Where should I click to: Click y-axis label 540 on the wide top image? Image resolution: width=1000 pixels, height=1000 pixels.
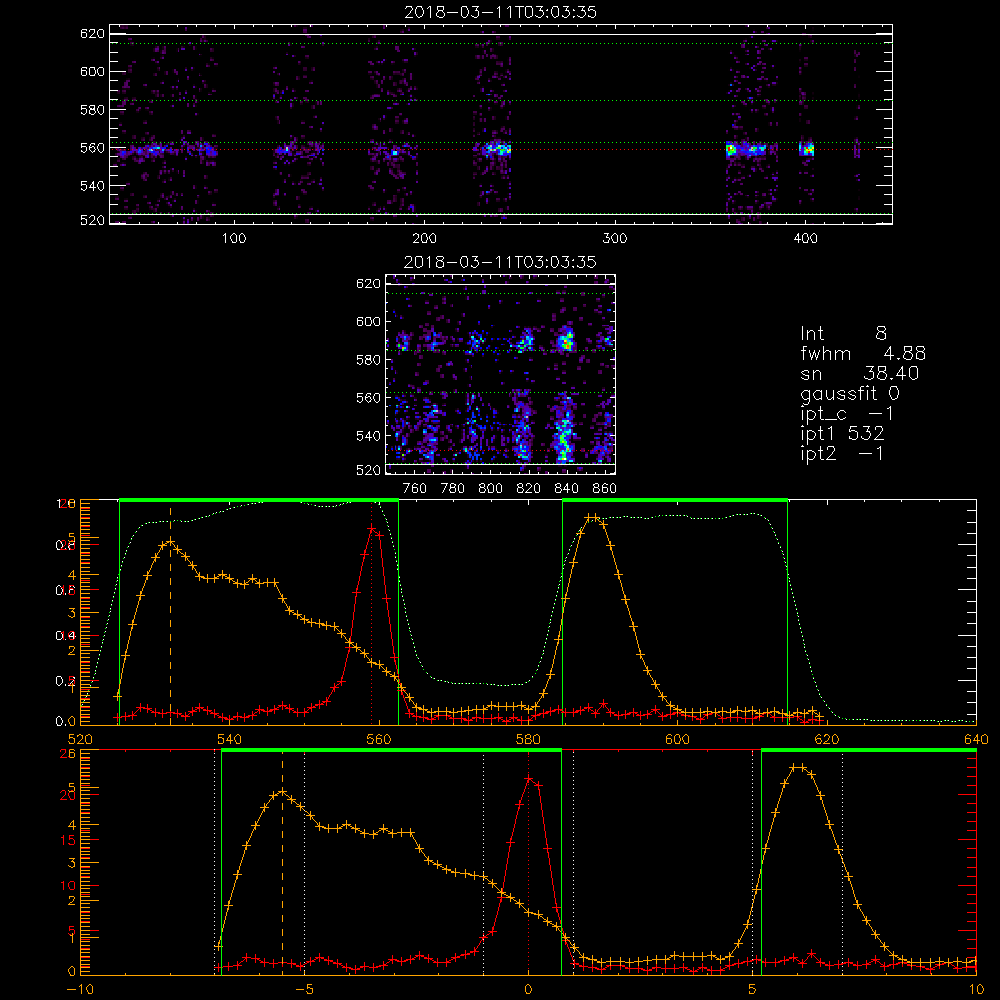coord(92,186)
